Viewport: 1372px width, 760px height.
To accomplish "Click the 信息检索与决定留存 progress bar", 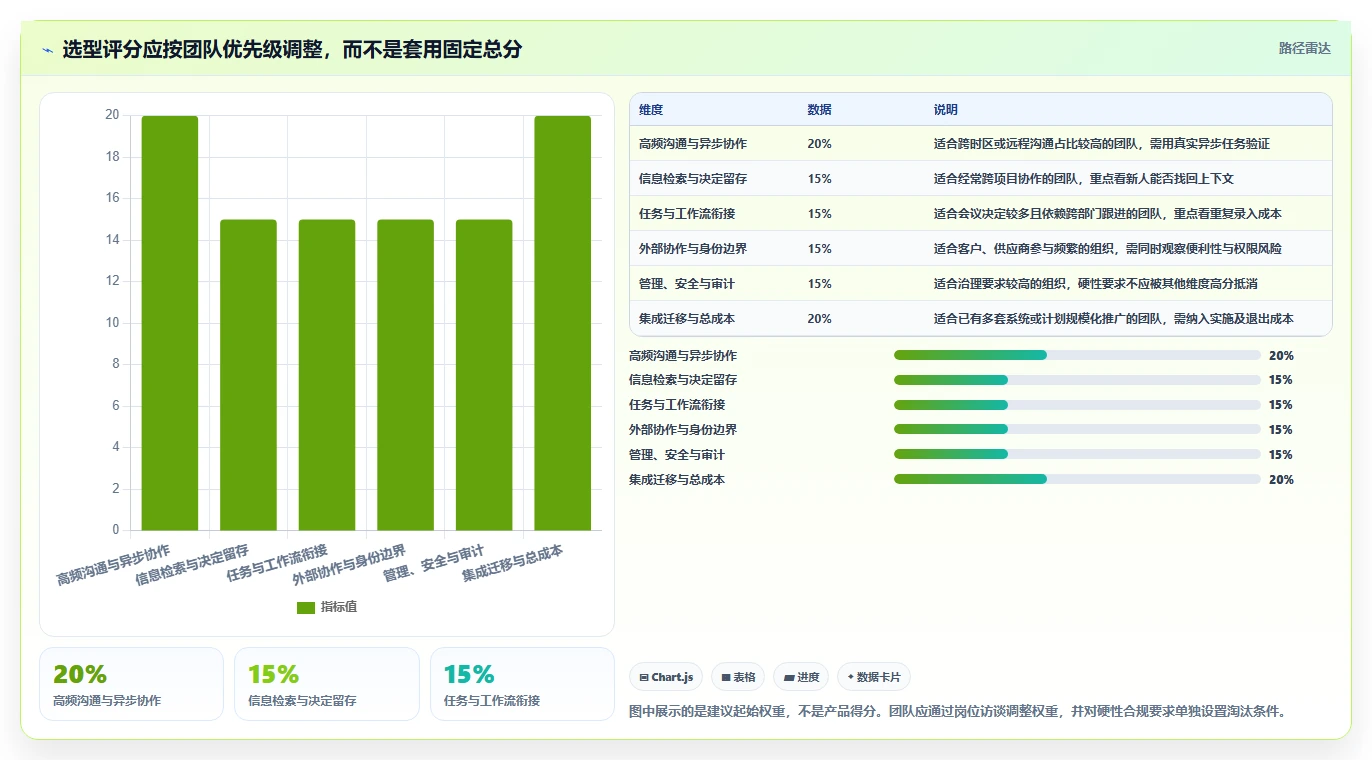I will (1077, 380).
